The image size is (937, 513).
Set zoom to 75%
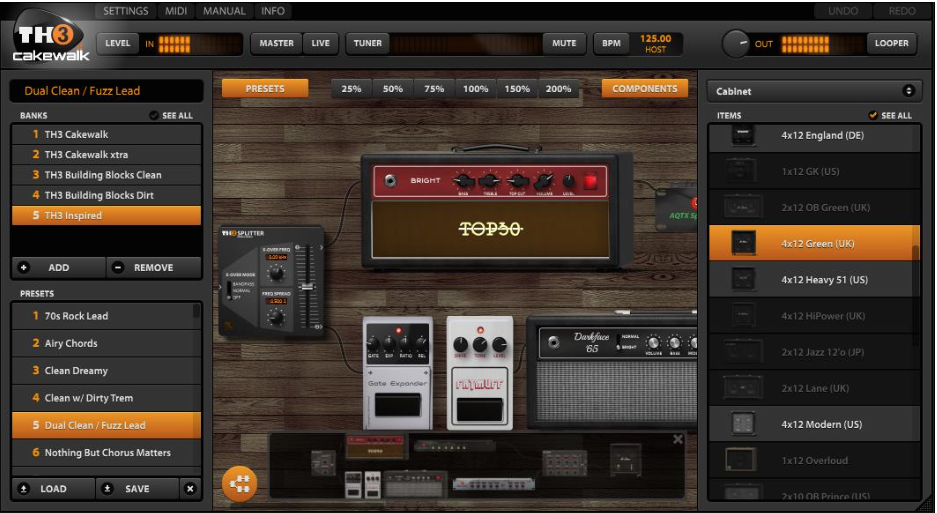pos(434,88)
